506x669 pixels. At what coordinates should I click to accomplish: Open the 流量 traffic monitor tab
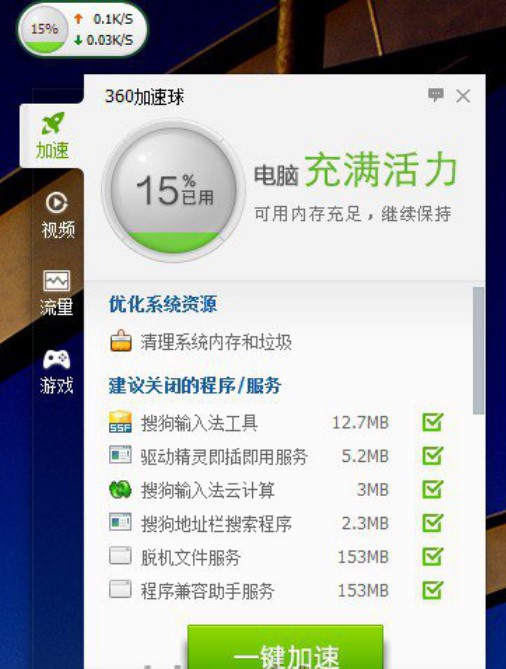pos(56,293)
